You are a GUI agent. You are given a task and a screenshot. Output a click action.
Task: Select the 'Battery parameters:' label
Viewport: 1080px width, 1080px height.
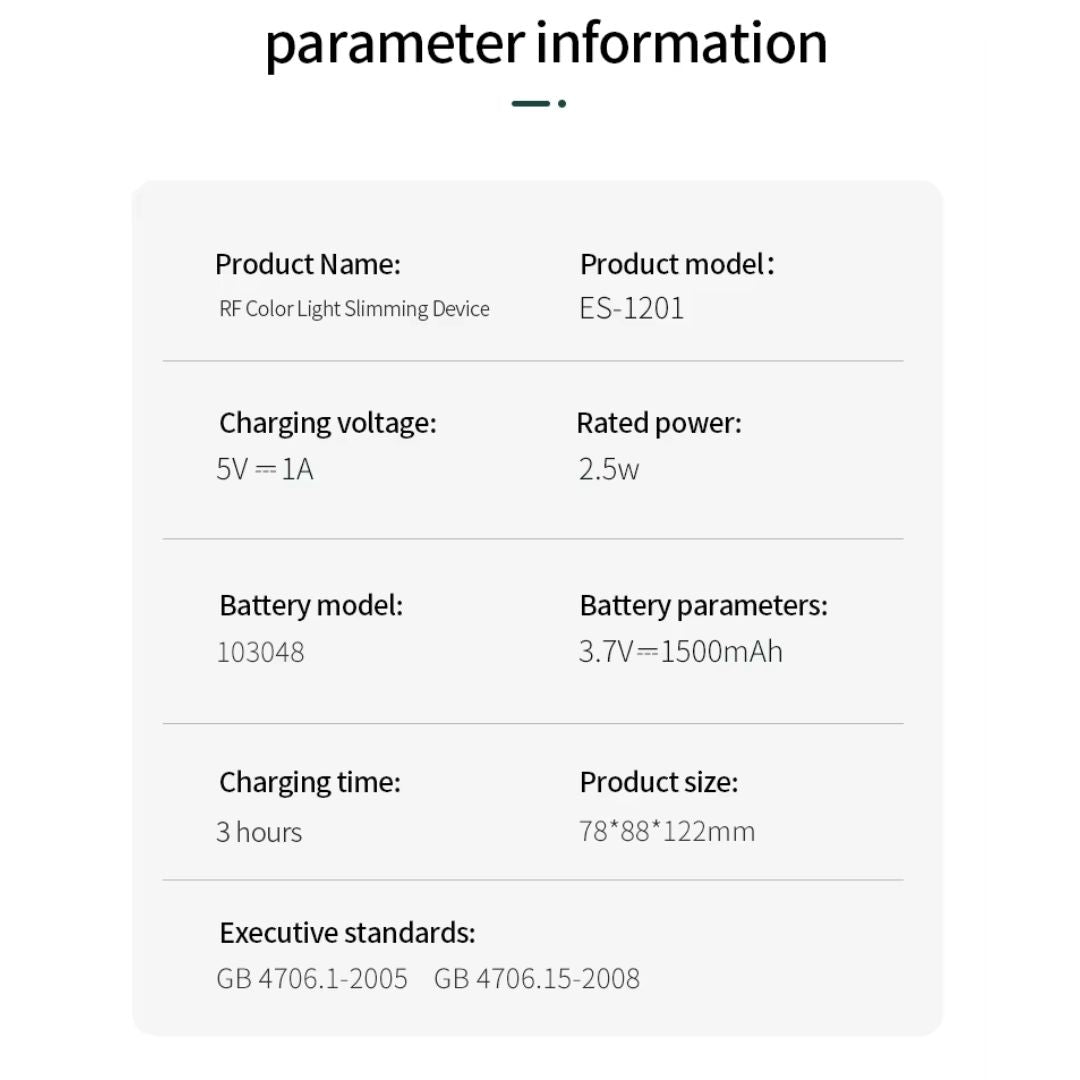[704, 605]
